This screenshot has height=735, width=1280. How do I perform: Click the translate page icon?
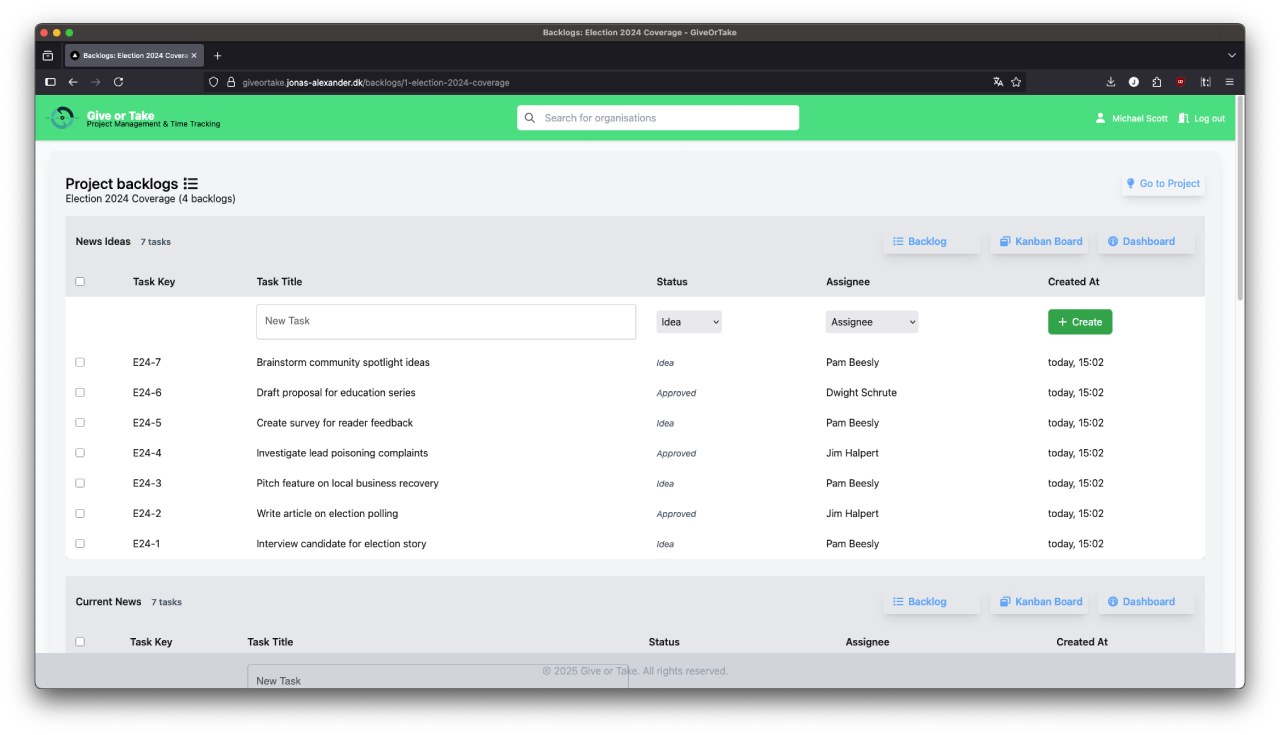click(x=998, y=82)
